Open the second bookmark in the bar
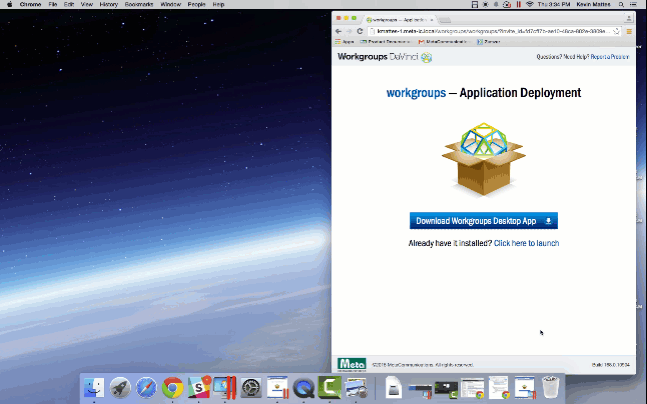Image resolution: width=647 pixels, height=404 pixels. pyautogui.click(x=385, y=42)
